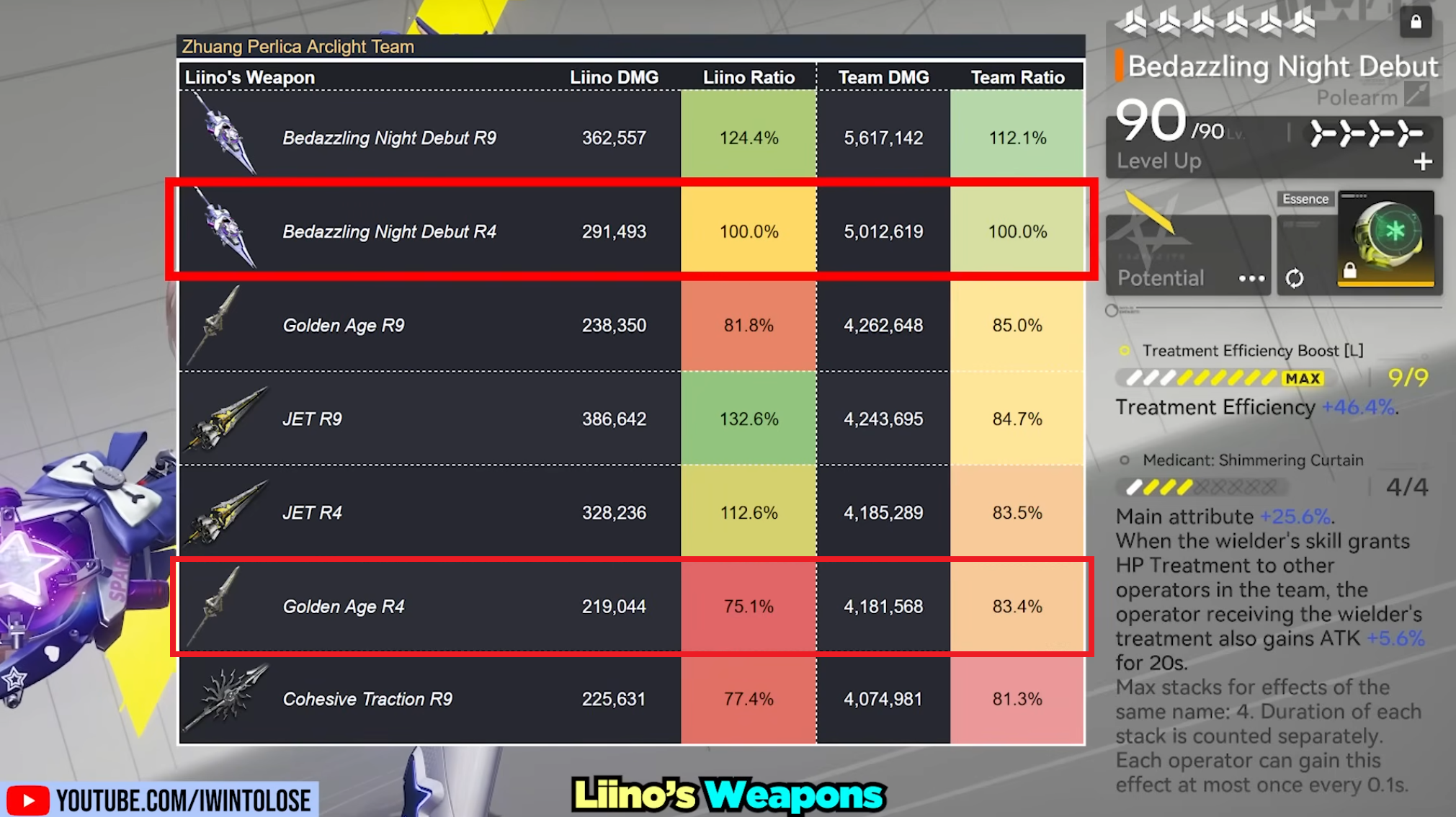Screen dimensions: 1456x817
Task: Click the 81.8% Liino Ratio cell
Action: (x=749, y=325)
